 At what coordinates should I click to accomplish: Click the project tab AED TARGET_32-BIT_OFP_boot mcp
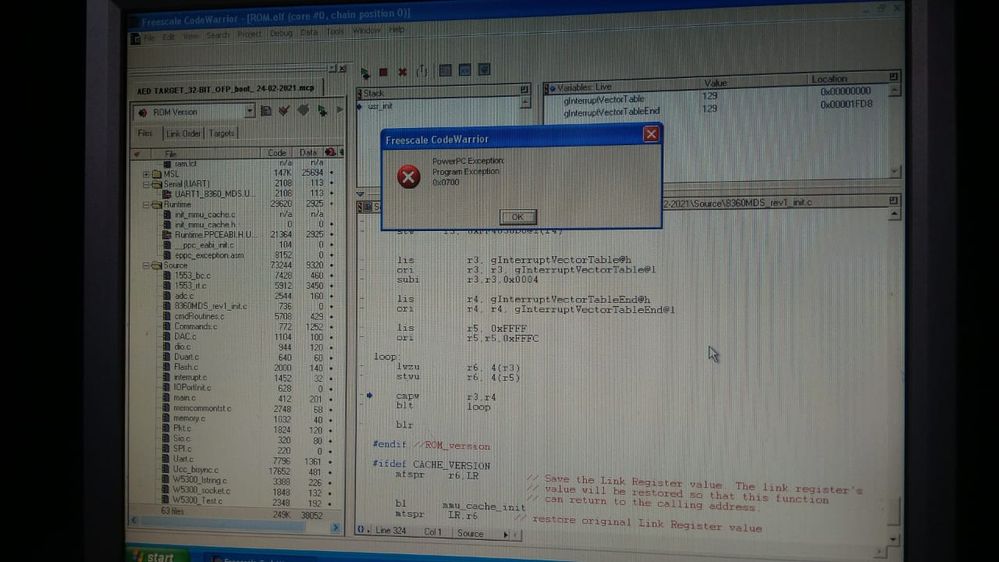pos(226,88)
